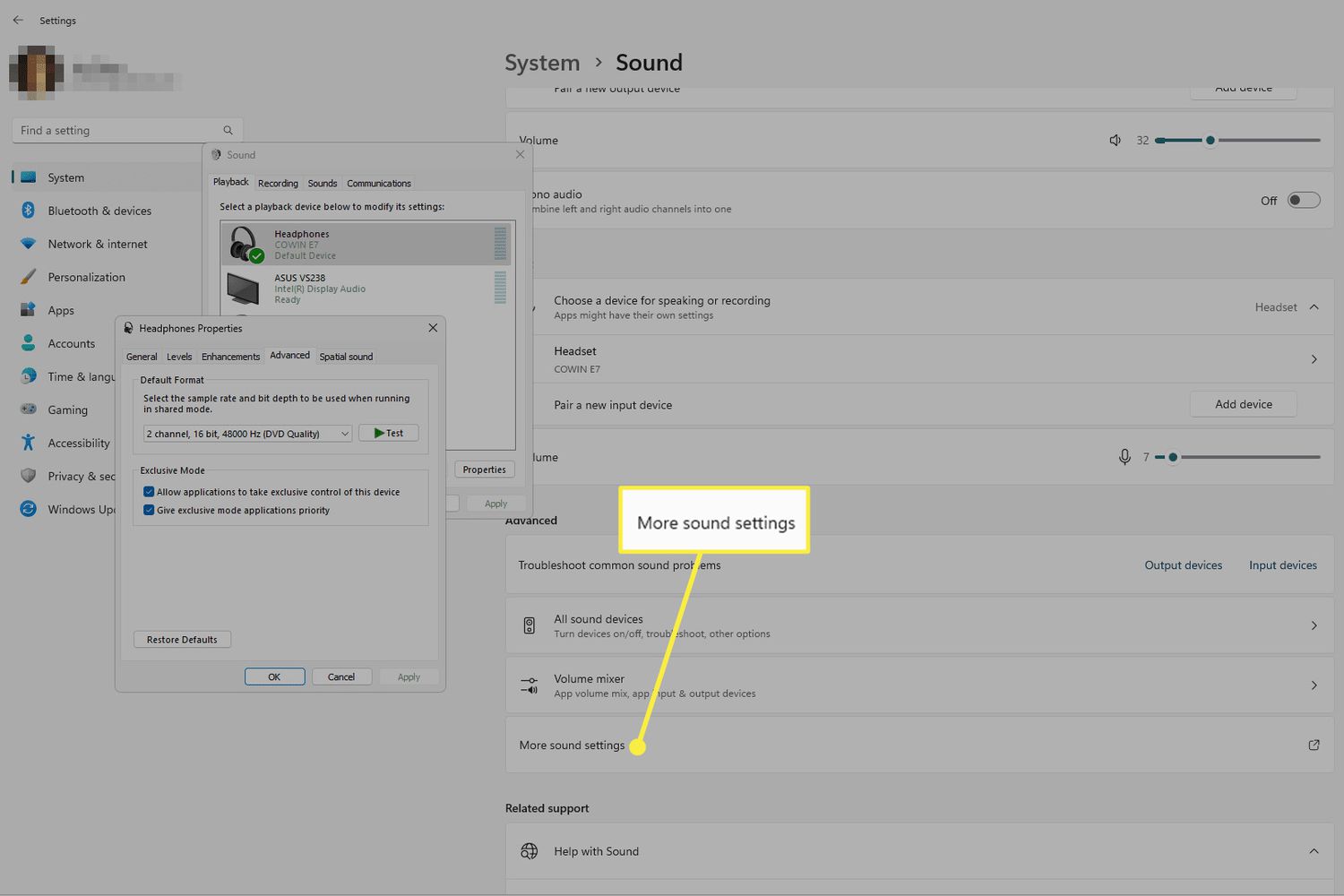Click the Output devices troubleshoot link

click(1183, 565)
